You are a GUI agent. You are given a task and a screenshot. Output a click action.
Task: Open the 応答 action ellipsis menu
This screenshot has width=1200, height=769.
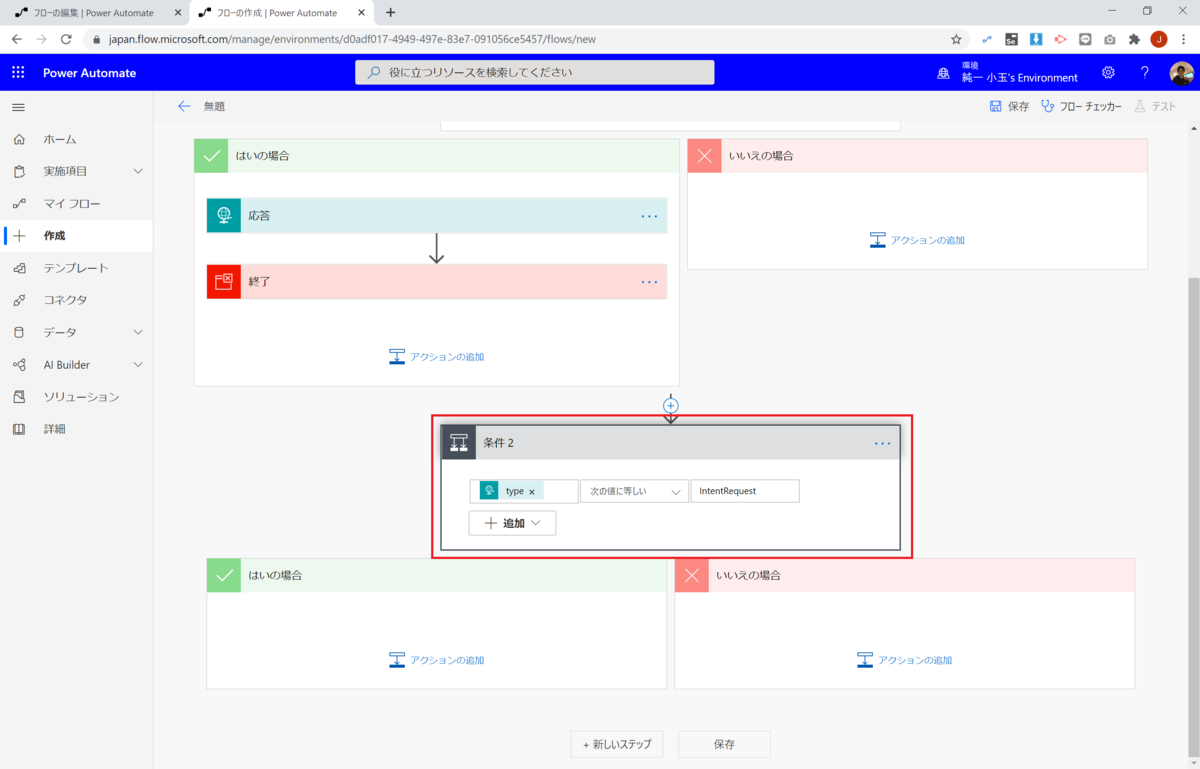(650, 216)
